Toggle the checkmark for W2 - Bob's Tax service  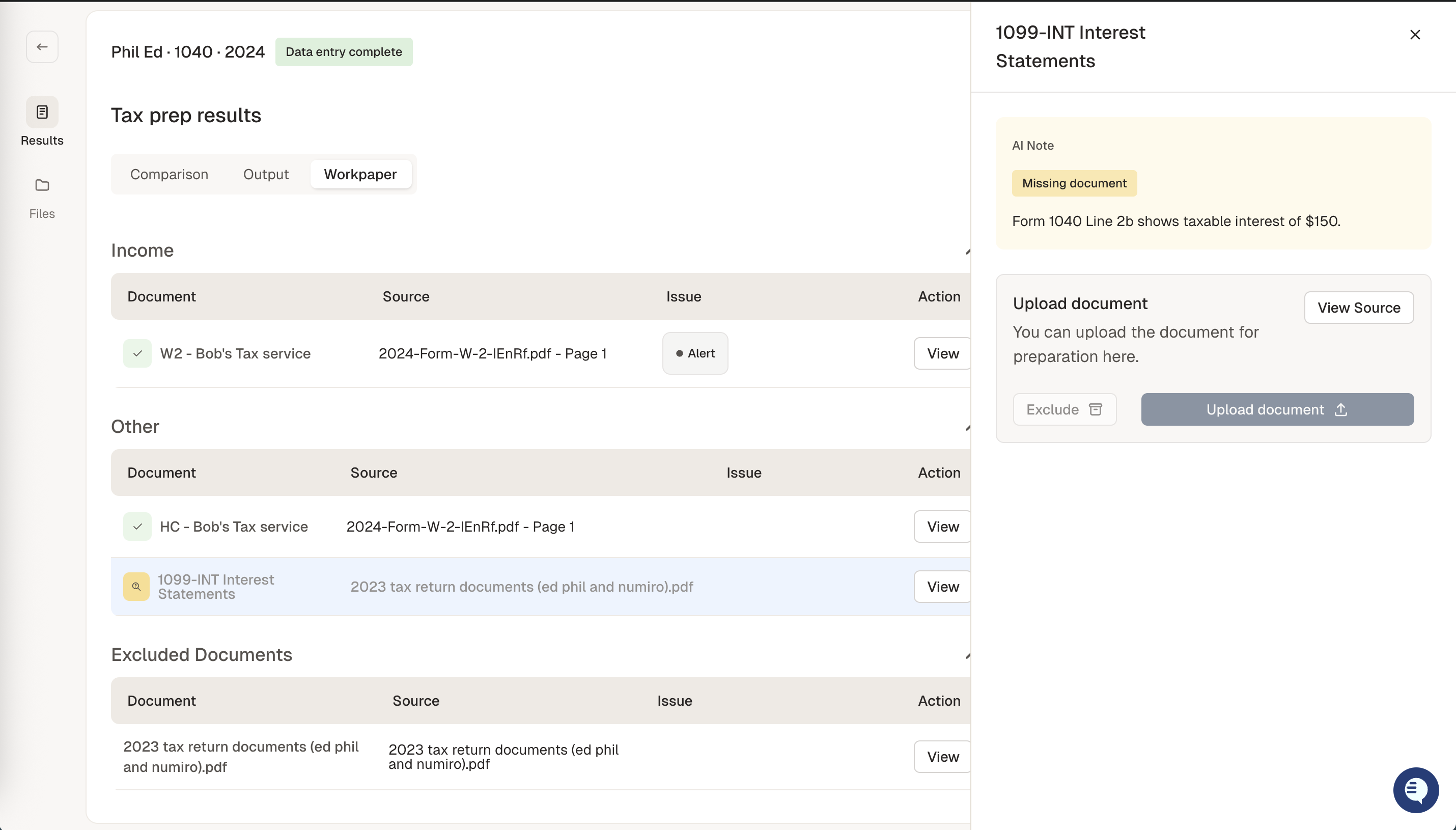137,353
